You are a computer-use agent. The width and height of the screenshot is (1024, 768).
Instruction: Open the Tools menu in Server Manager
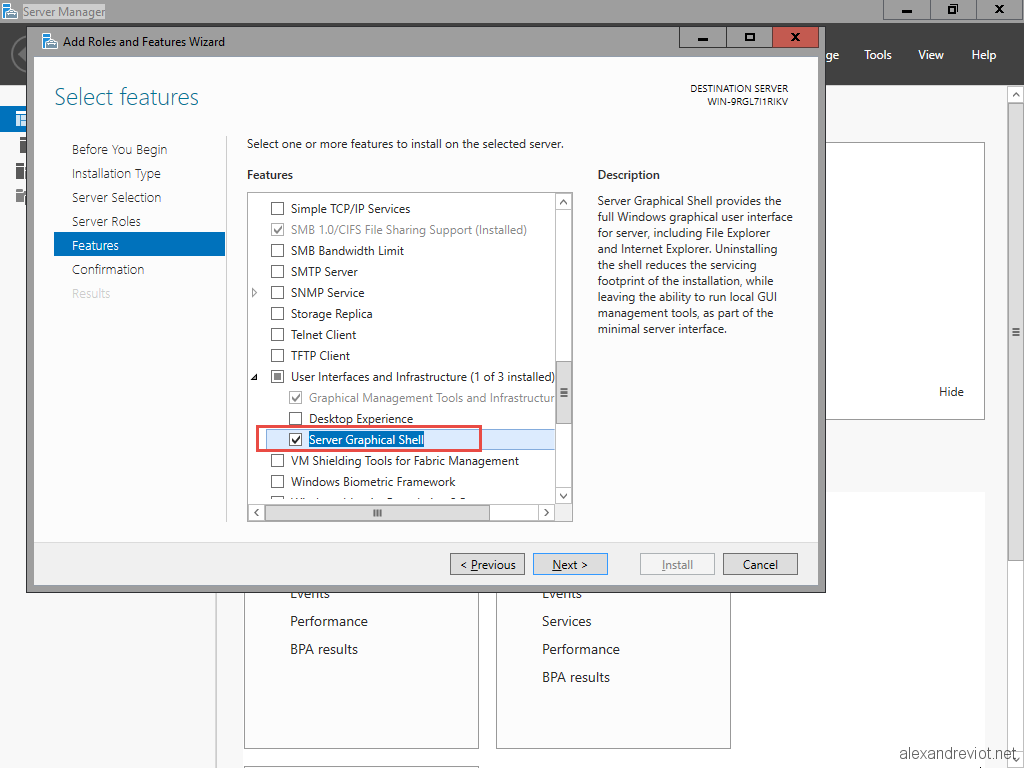(x=878, y=55)
